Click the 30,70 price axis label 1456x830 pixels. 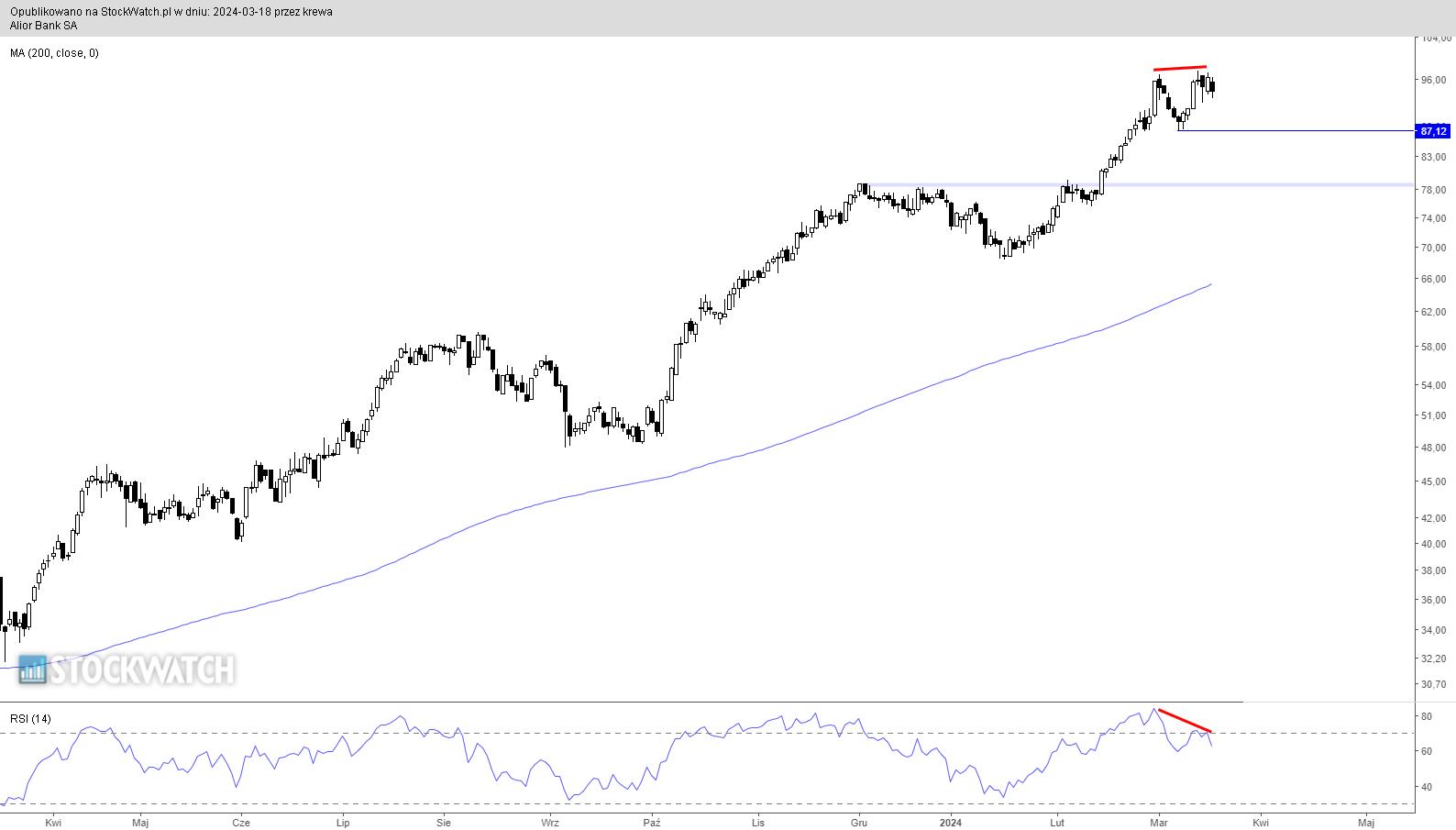[1433, 684]
